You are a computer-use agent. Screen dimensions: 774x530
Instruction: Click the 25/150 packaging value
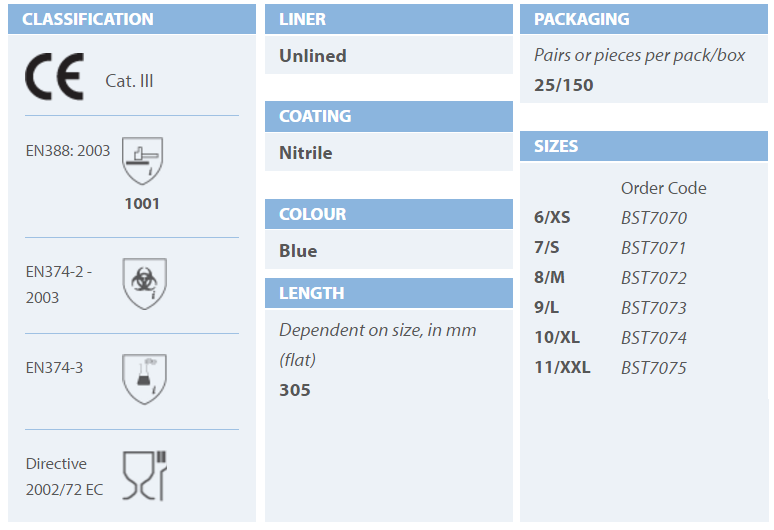564,85
